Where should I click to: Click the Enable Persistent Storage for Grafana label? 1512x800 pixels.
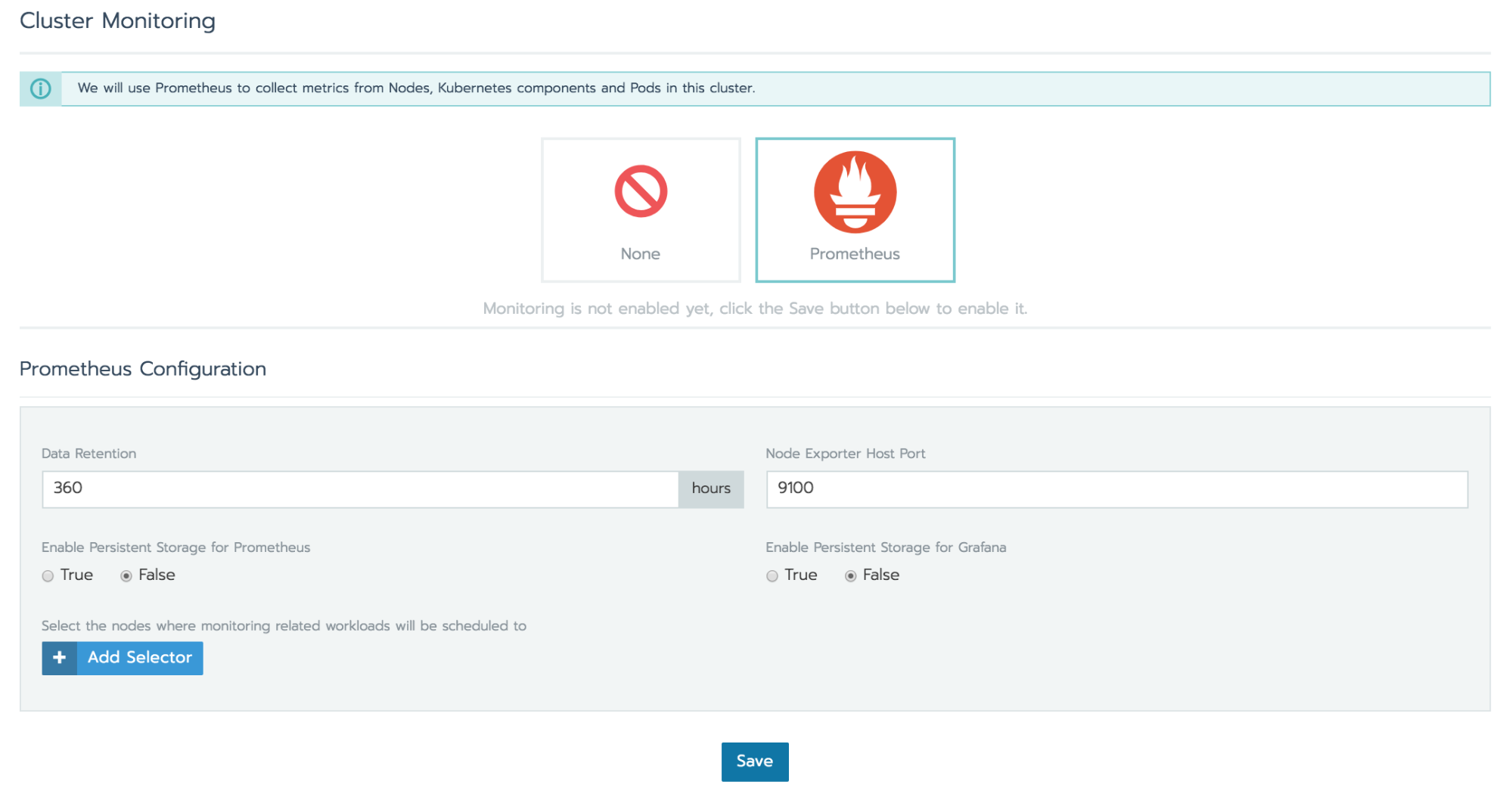point(886,547)
